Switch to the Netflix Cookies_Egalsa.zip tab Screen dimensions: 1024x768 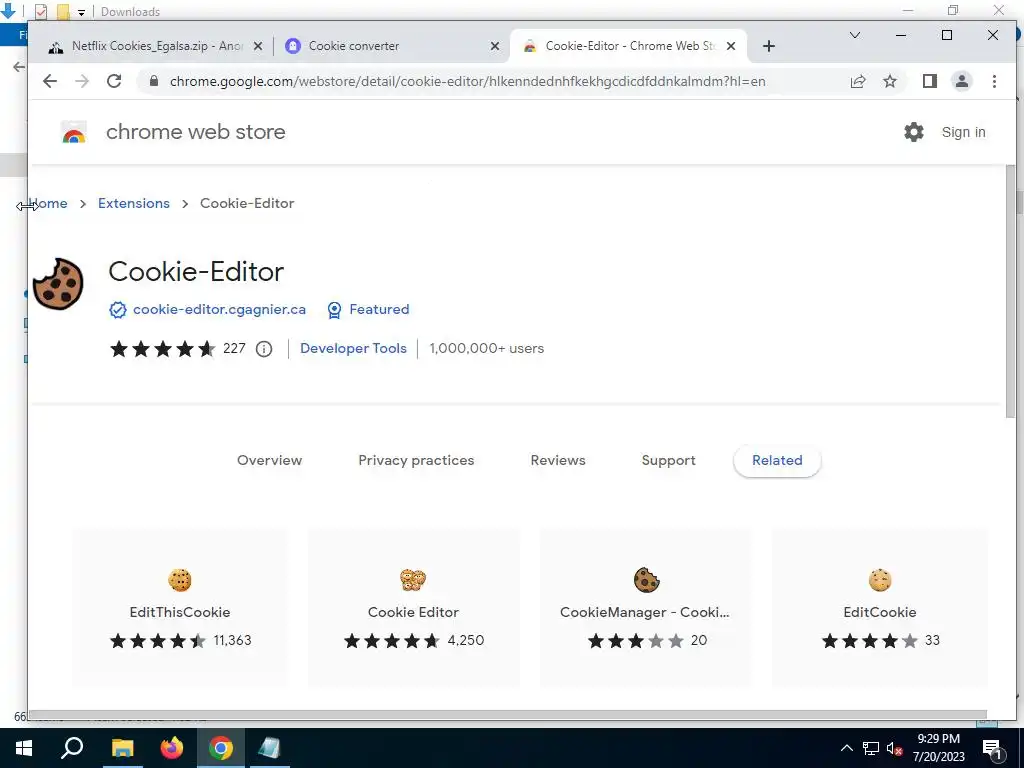pyautogui.click(x=156, y=46)
